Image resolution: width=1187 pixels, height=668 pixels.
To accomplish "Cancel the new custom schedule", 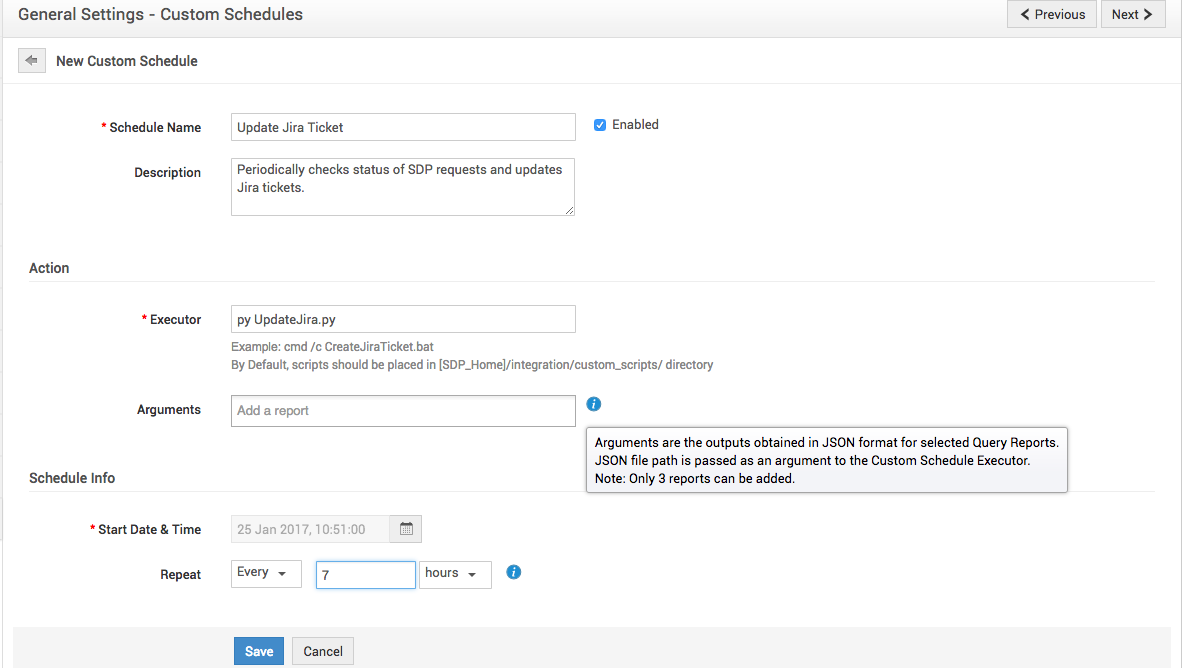I will pos(323,651).
